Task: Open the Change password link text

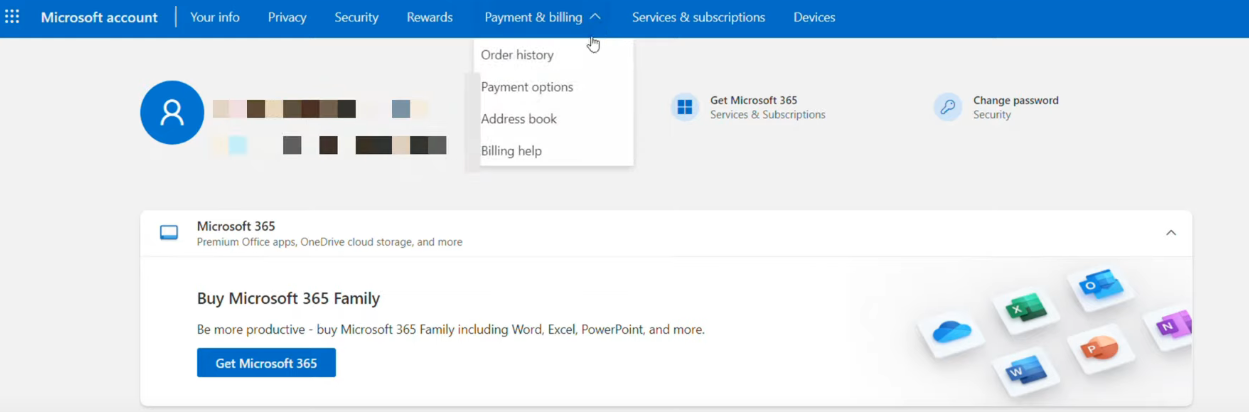Action: click(x=1016, y=100)
